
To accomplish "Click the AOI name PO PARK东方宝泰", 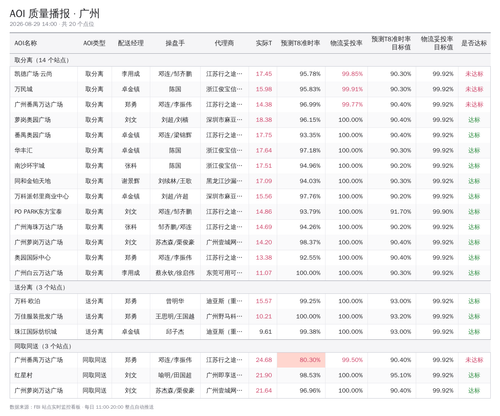I will pos(38,212).
